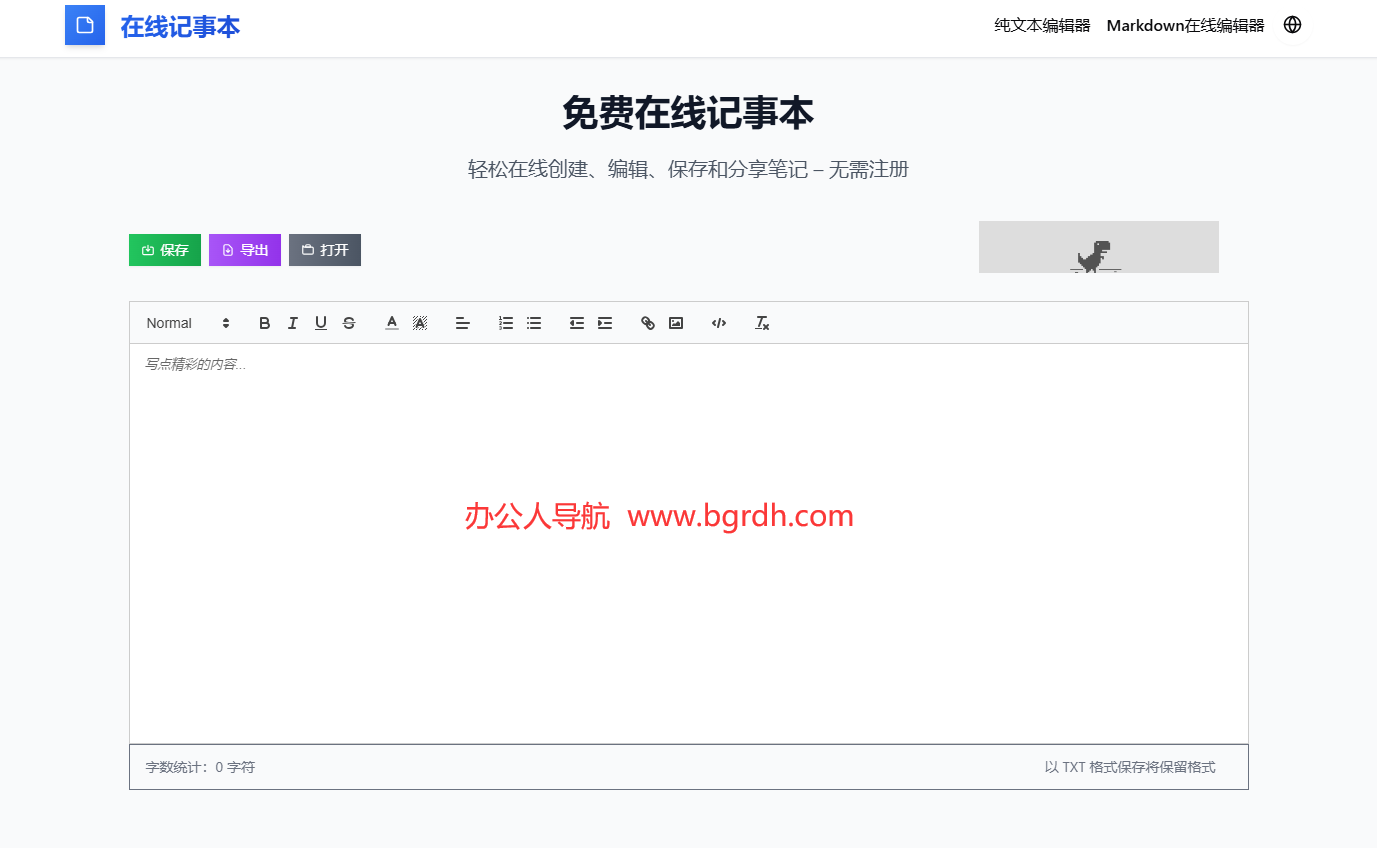
Task: Expand the text color picker
Action: 391,322
